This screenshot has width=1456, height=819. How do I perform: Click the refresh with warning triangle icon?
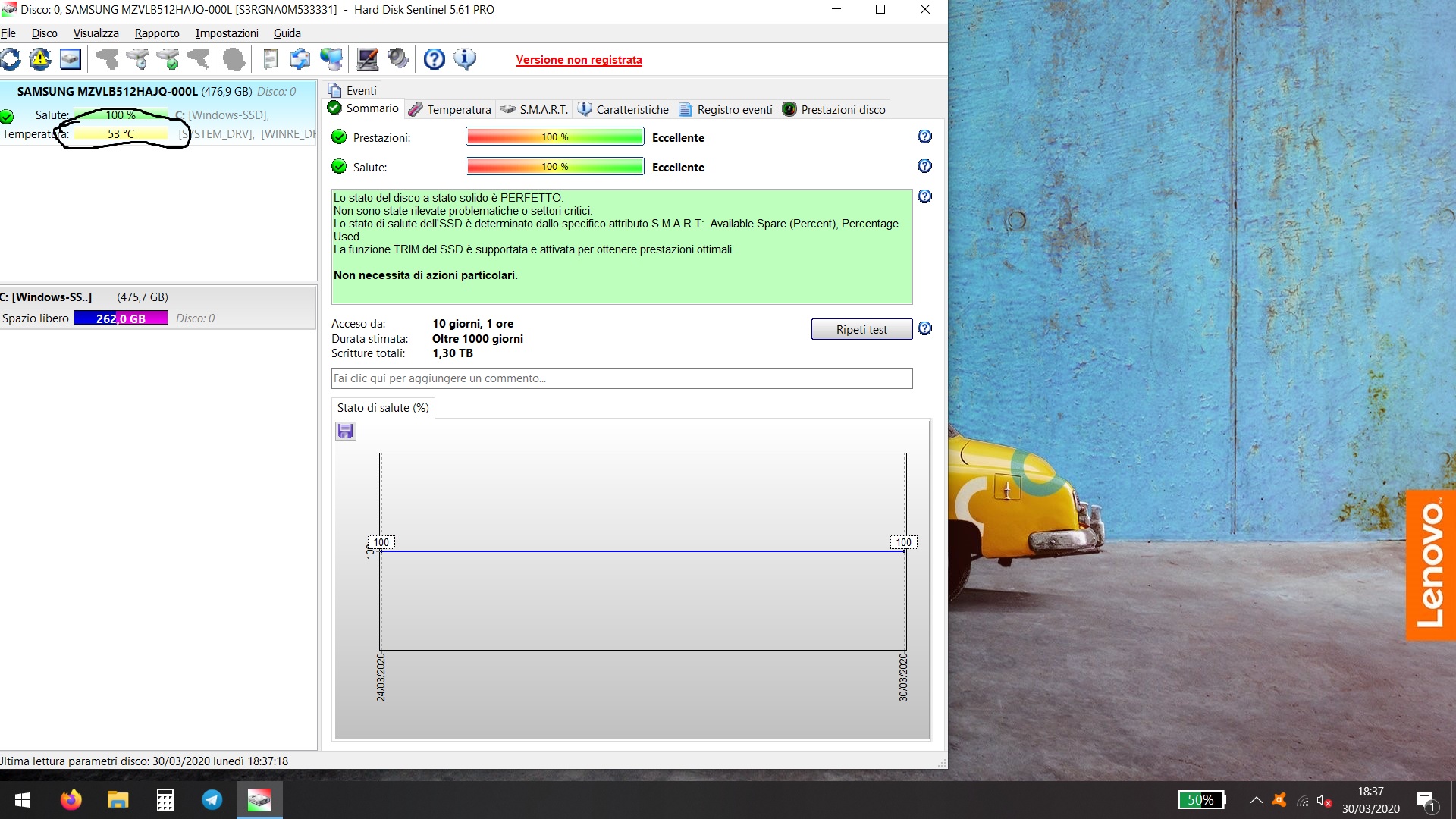(x=40, y=59)
